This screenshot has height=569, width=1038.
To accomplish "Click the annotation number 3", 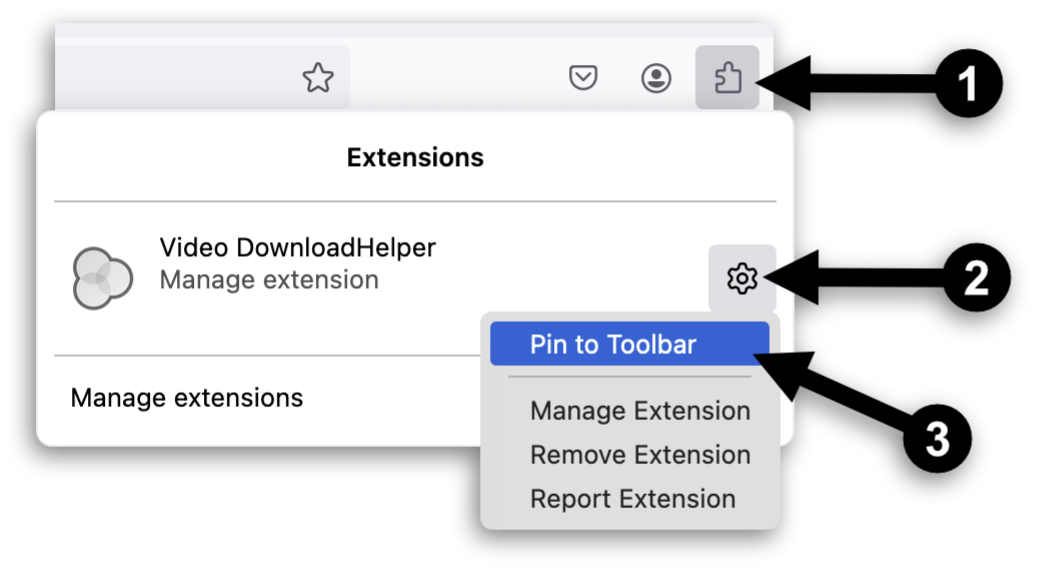I will pyautogui.click(x=937, y=440).
